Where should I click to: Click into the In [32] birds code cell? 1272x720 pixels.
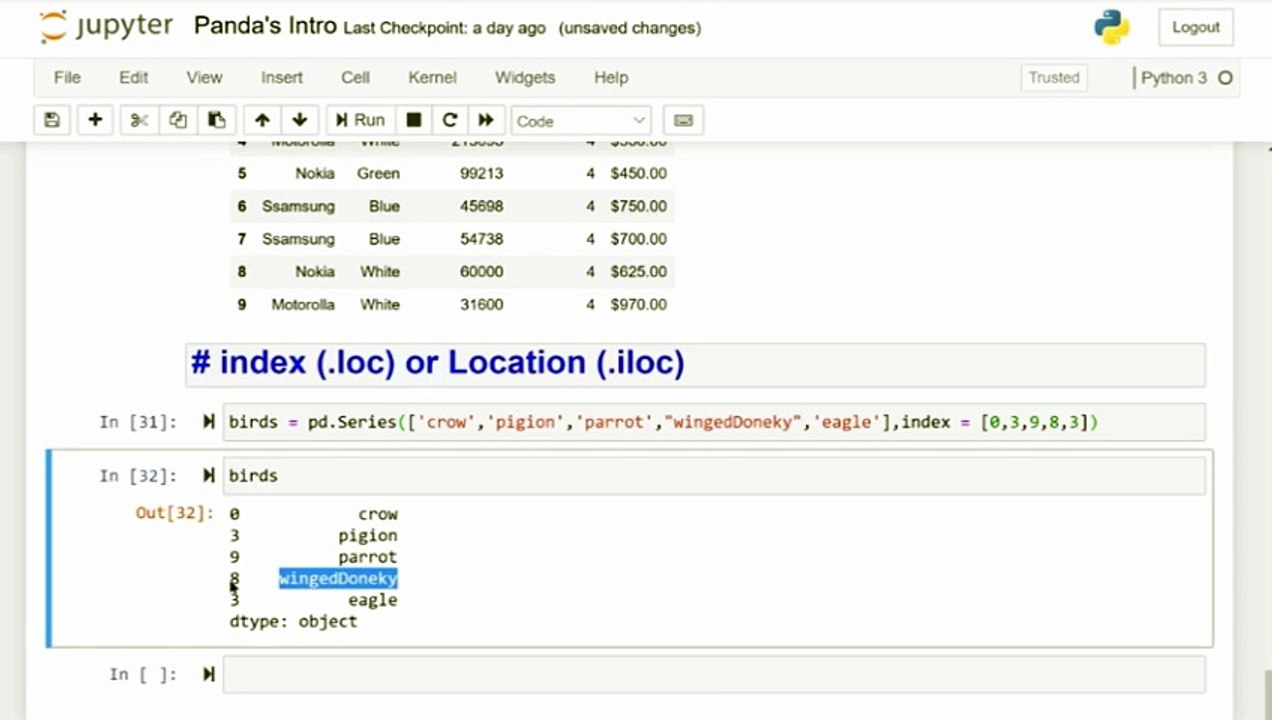tap(714, 475)
